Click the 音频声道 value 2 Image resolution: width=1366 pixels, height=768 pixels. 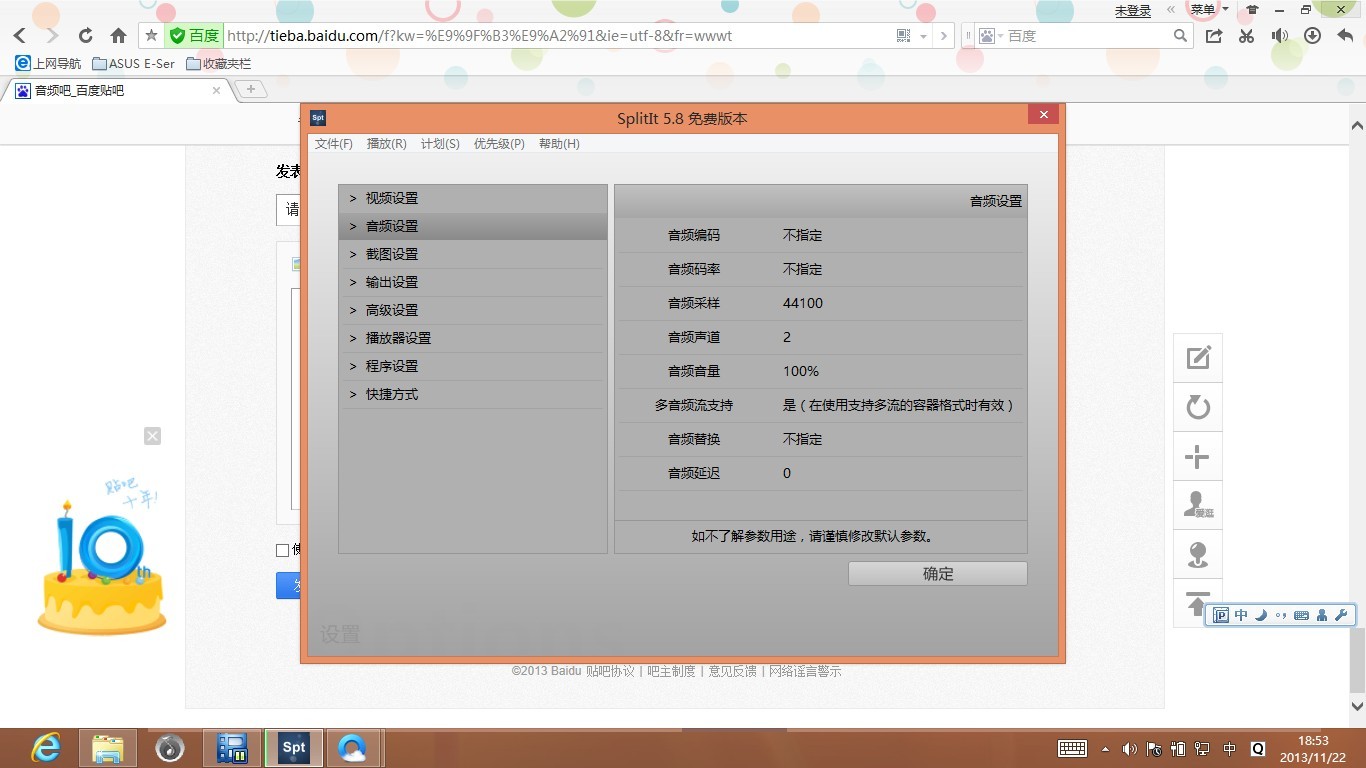[787, 337]
